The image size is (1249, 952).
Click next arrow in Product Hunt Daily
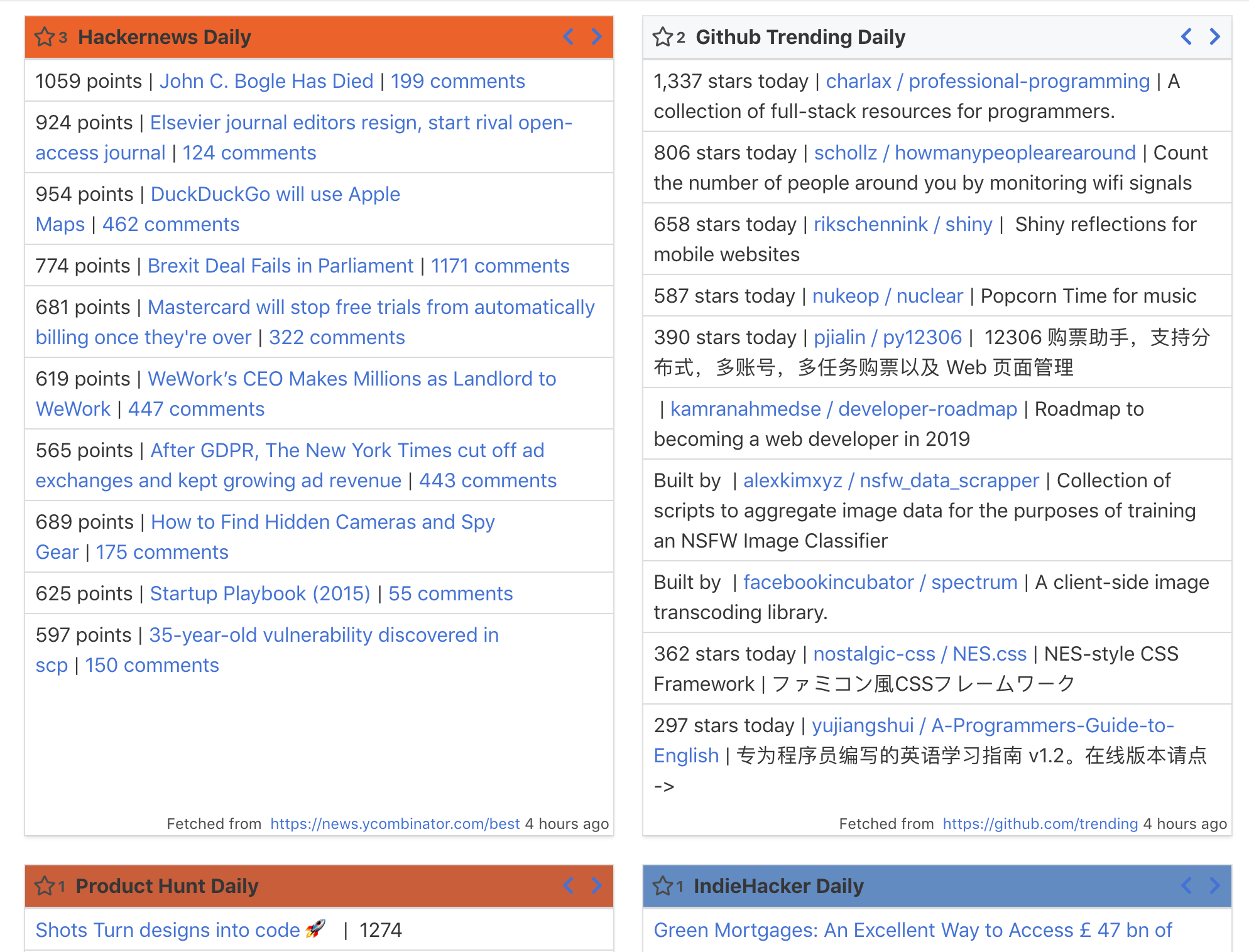pos(596,885)
